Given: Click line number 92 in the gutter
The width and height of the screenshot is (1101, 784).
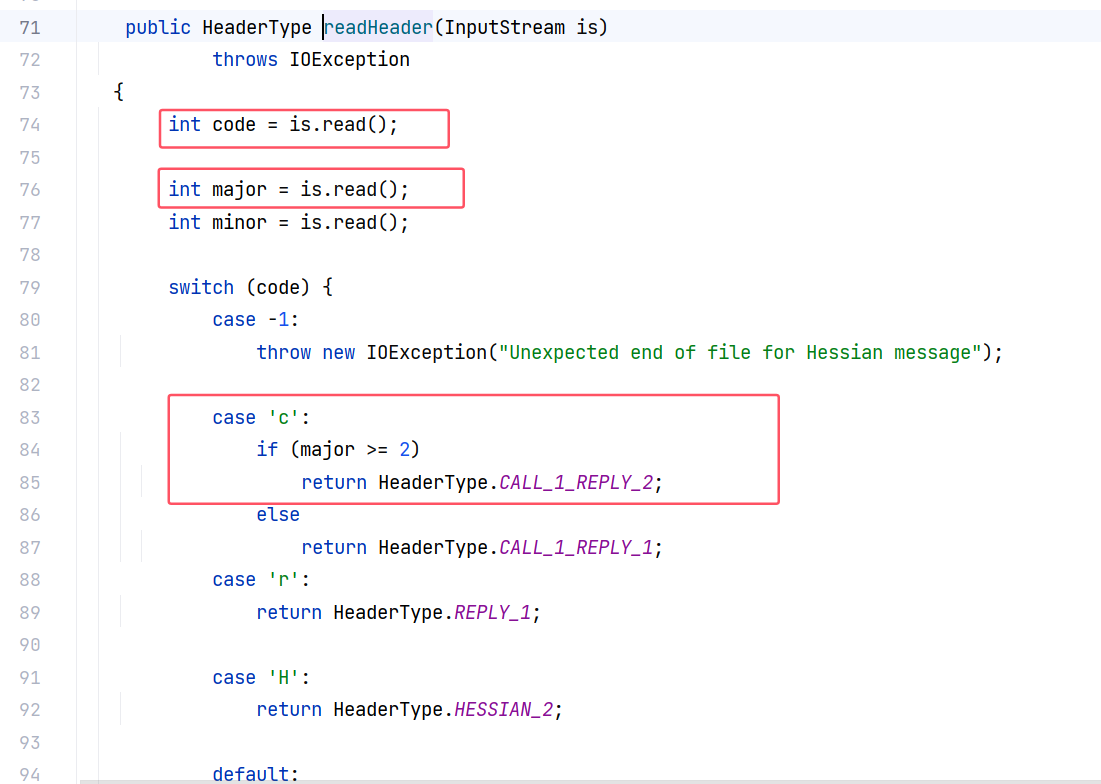Looking at the screenshot, I should pyautogui.click(x=30, y=710).
